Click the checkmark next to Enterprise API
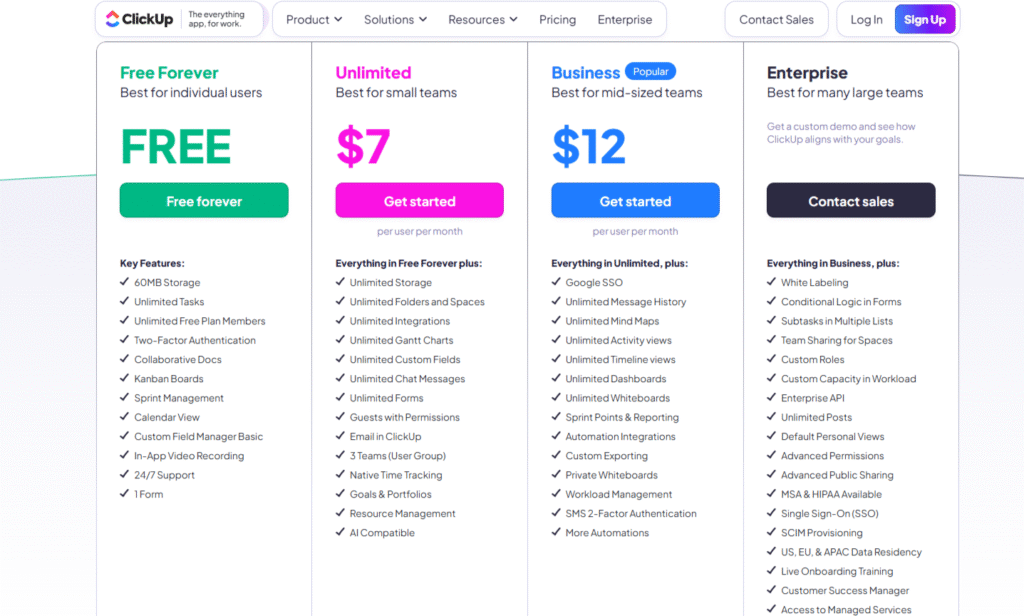This screenshot has width=1024, height=616. pos(772,398)
